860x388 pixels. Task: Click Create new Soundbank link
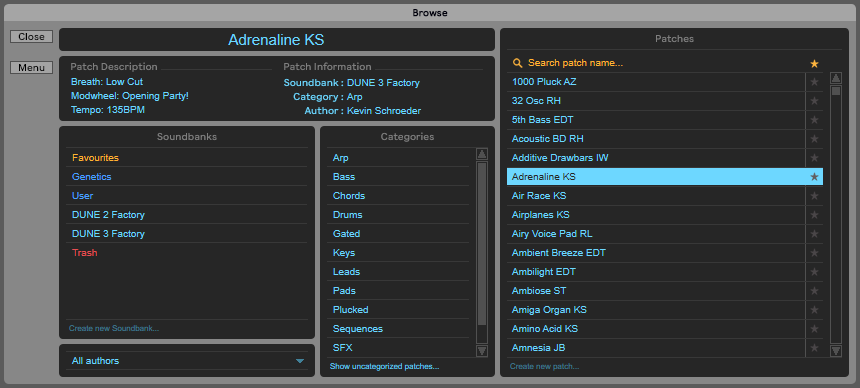point(114,328)
